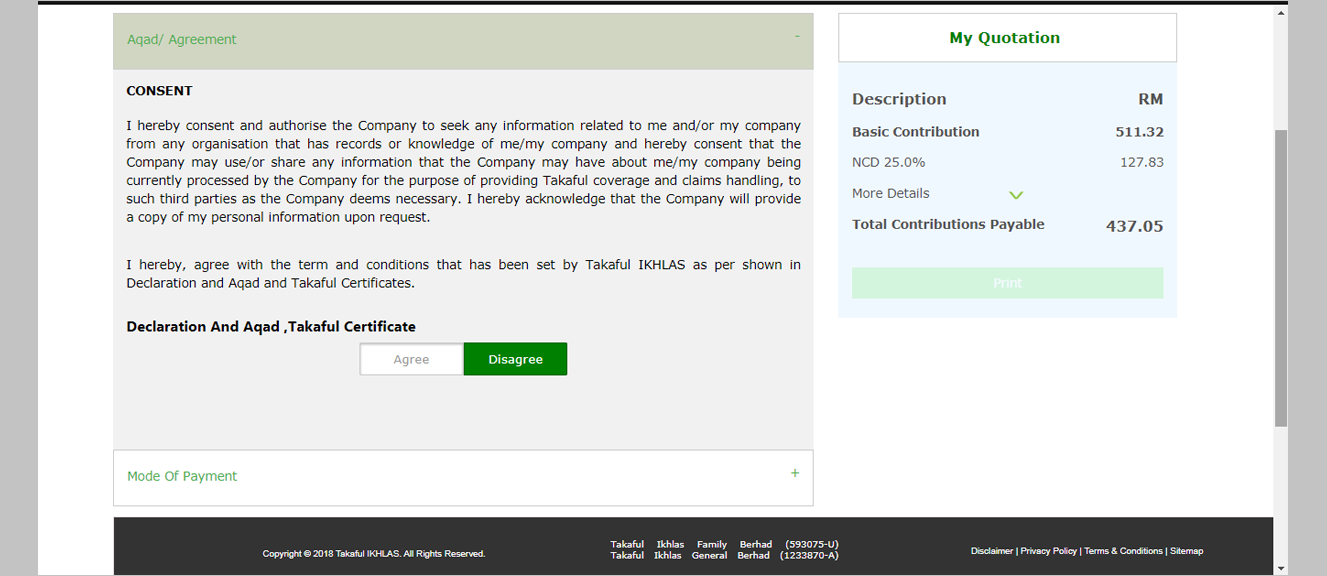The width and height of the screenshot is (1327, 576).
Task: Click the Description column header
Action: coord(899,99)
